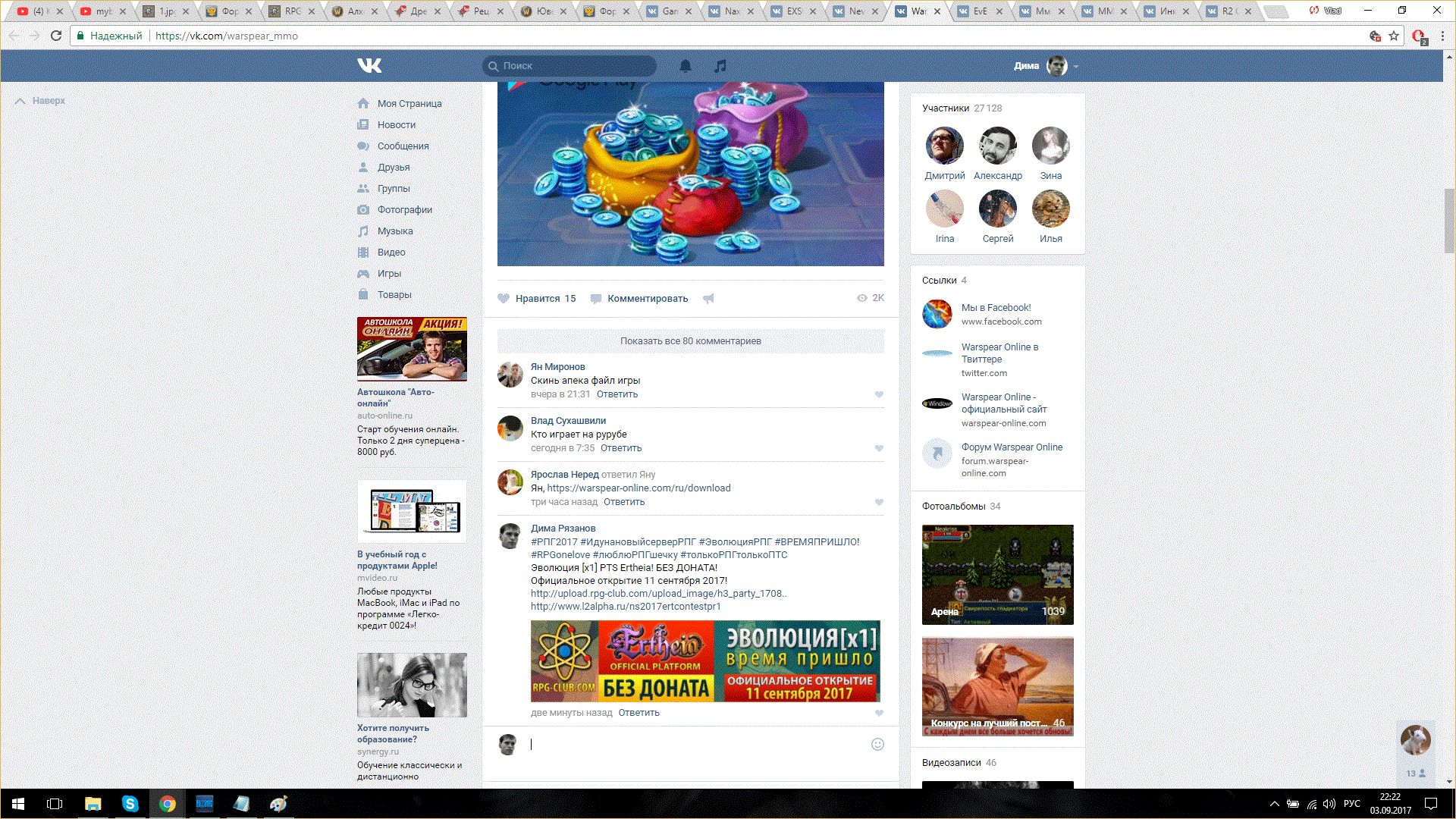
Task: Open the Эволюция x1 banner image
Action: [705, 661]
